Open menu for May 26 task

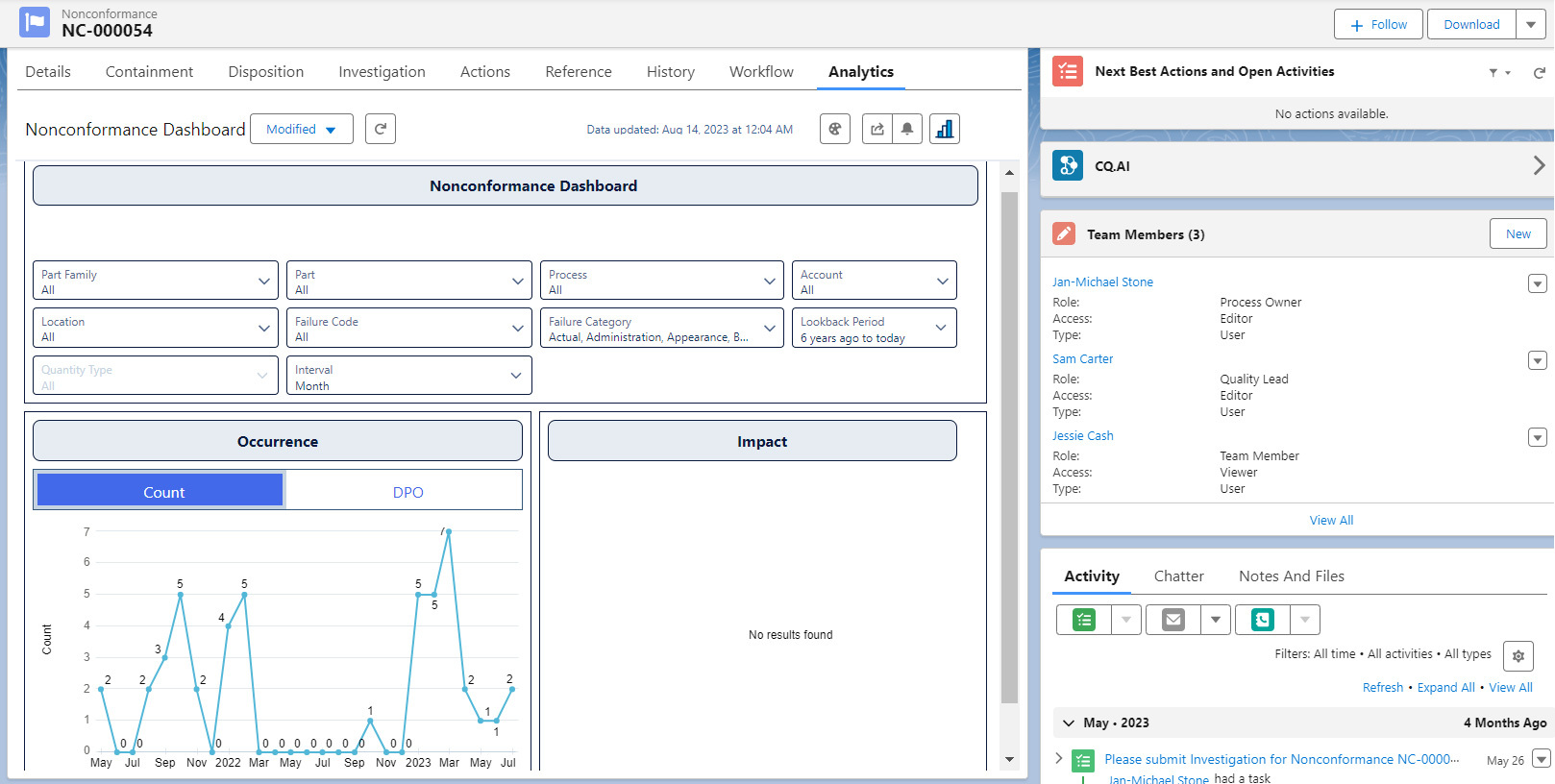(1542, 759)
